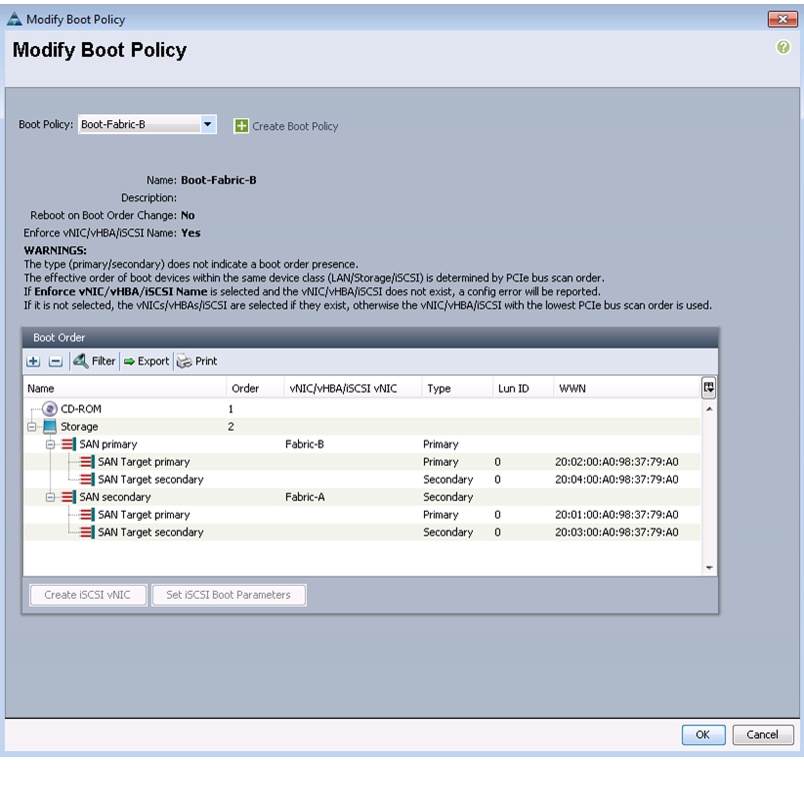Click WWN 20:03:00:A0:98:37:79:A0
804x797 pixels.
616,532
